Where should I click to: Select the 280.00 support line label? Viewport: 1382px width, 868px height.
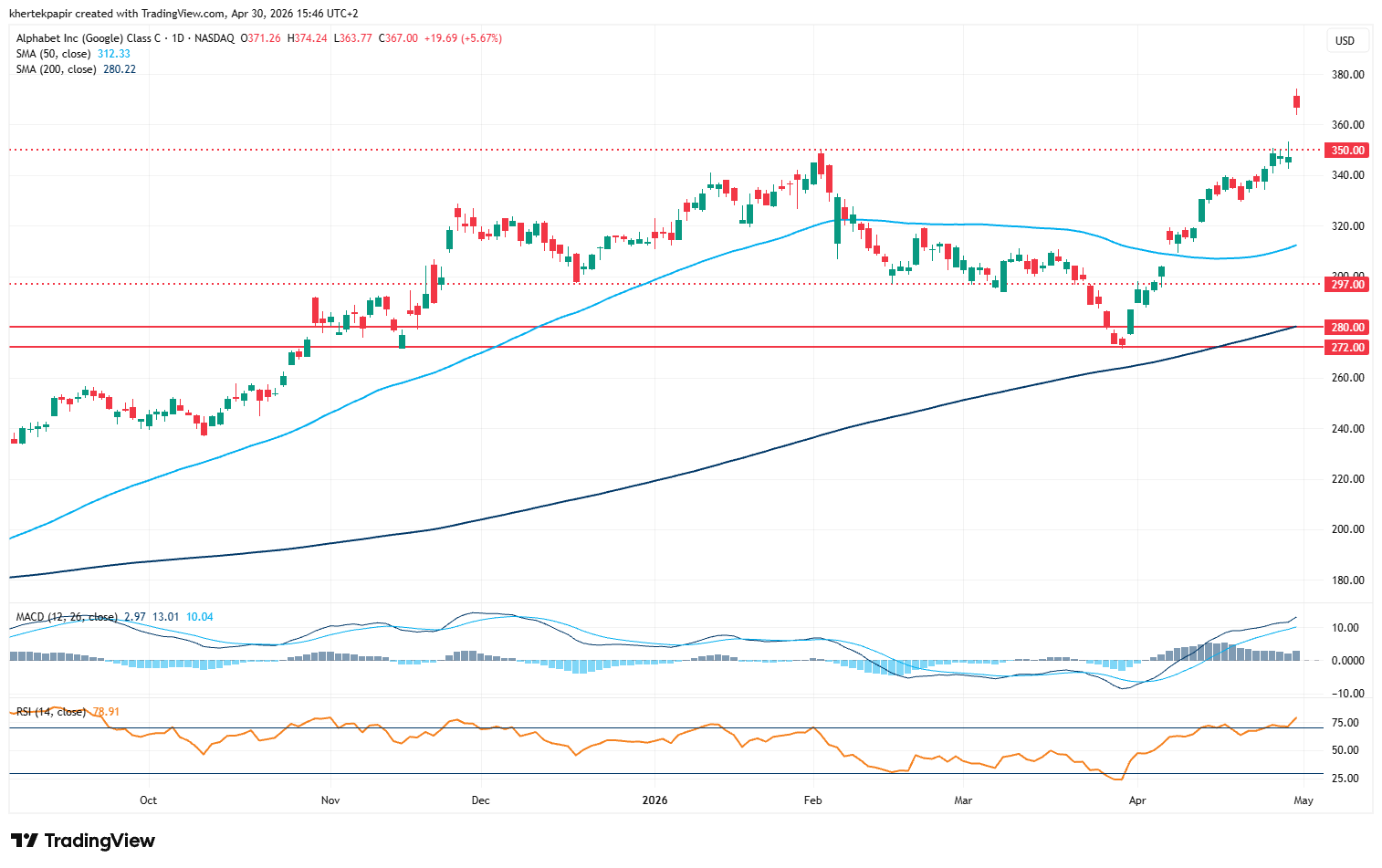(1347, 328)
